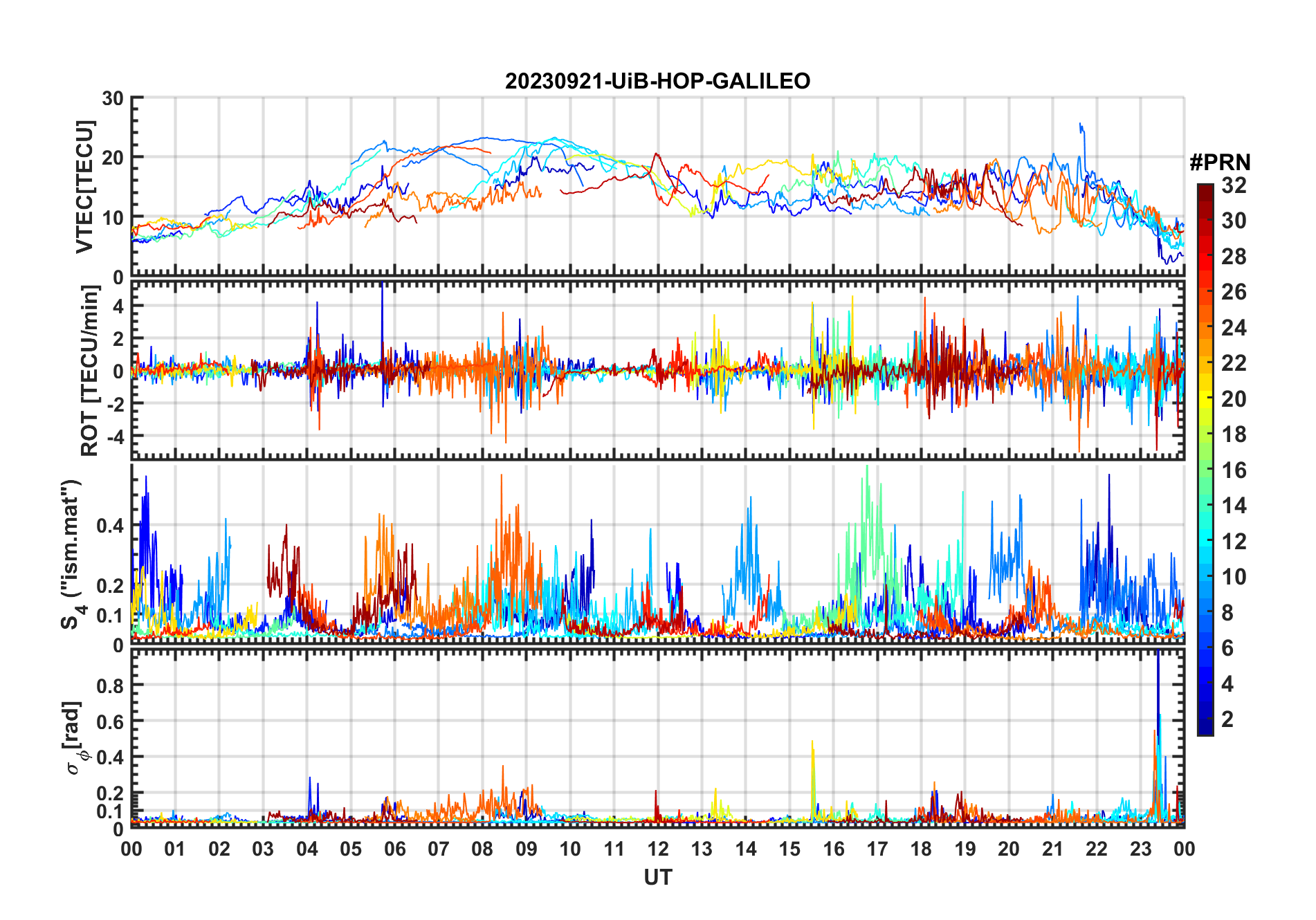
Task: Click VTEC axis tick label 20
Action: point(113,158)
